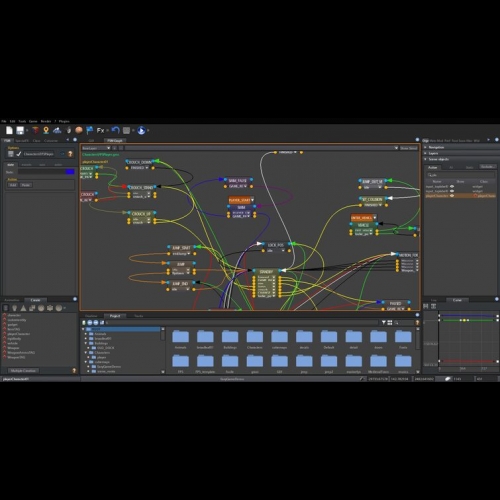Click the hand icon in the toolbar
The image size is (500, 500).
[69, 130]
